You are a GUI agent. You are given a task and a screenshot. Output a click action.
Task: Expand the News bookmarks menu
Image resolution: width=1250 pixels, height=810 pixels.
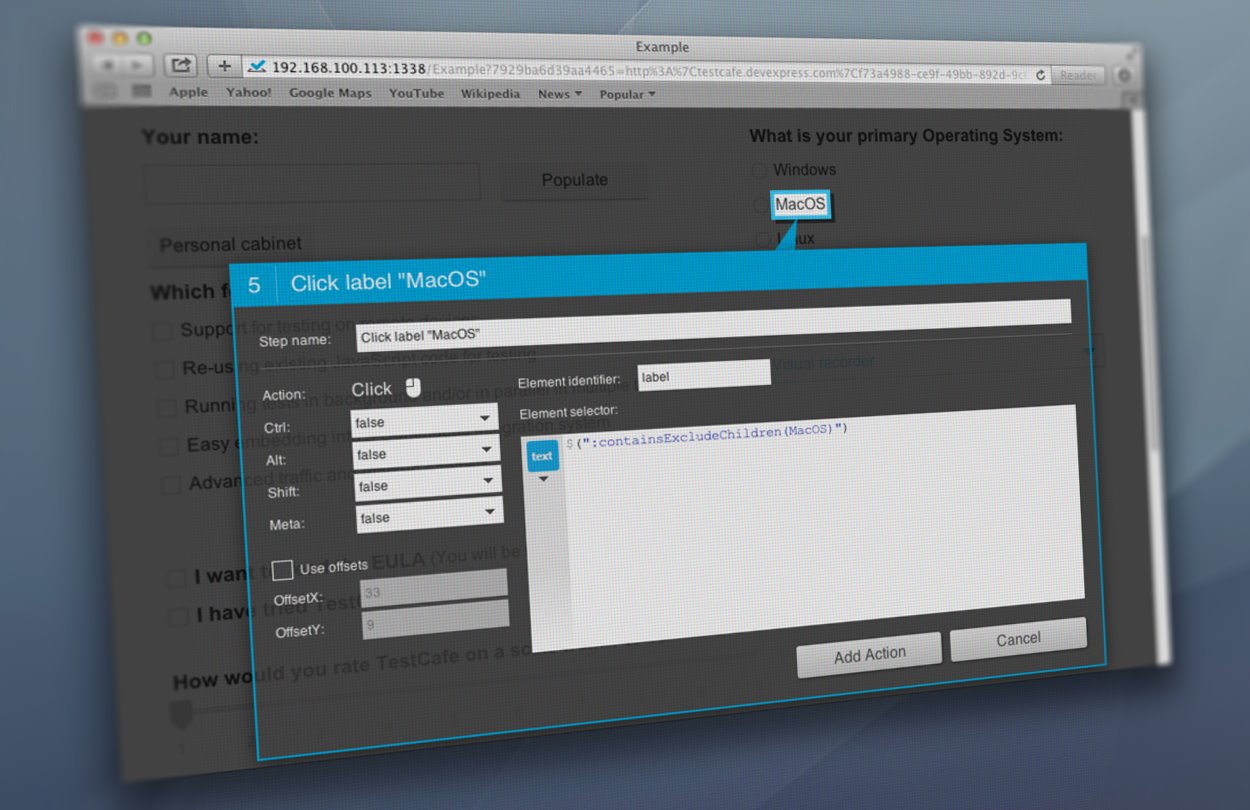coord(560,94)
